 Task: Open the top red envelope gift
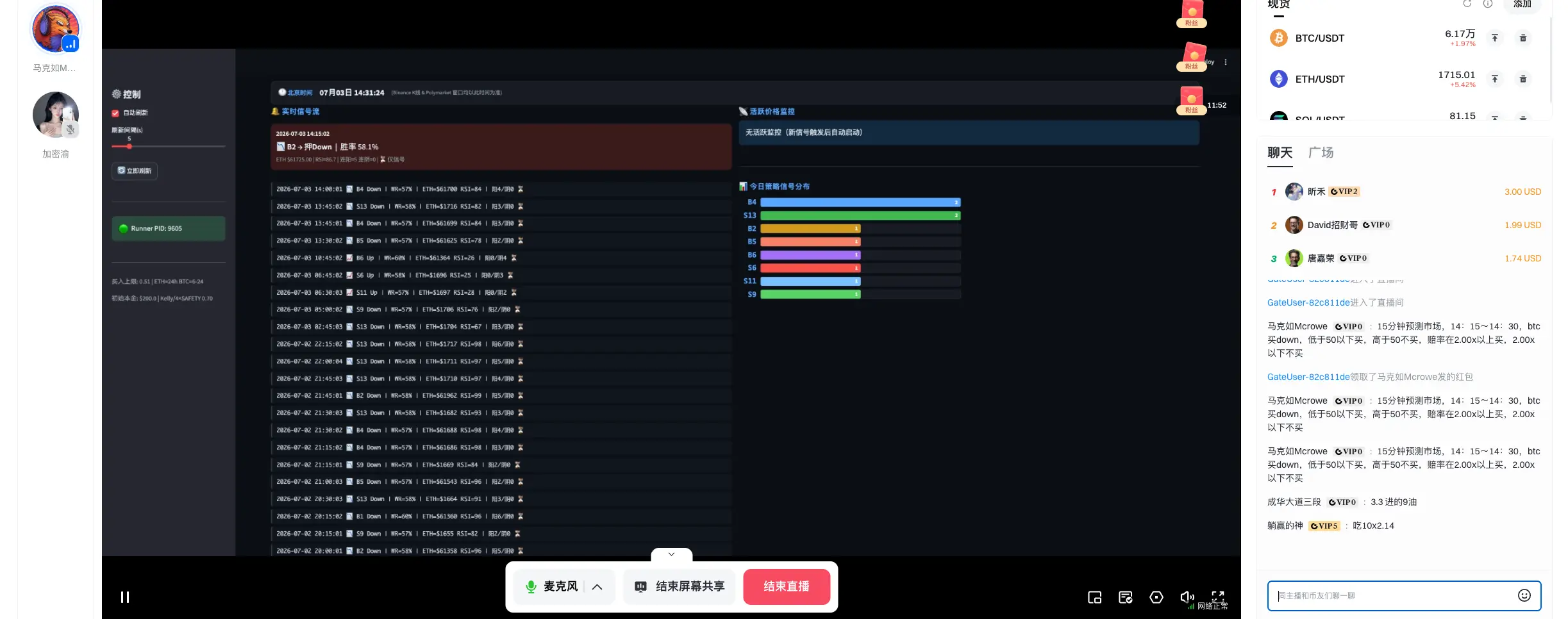(x=1192, y=13)
